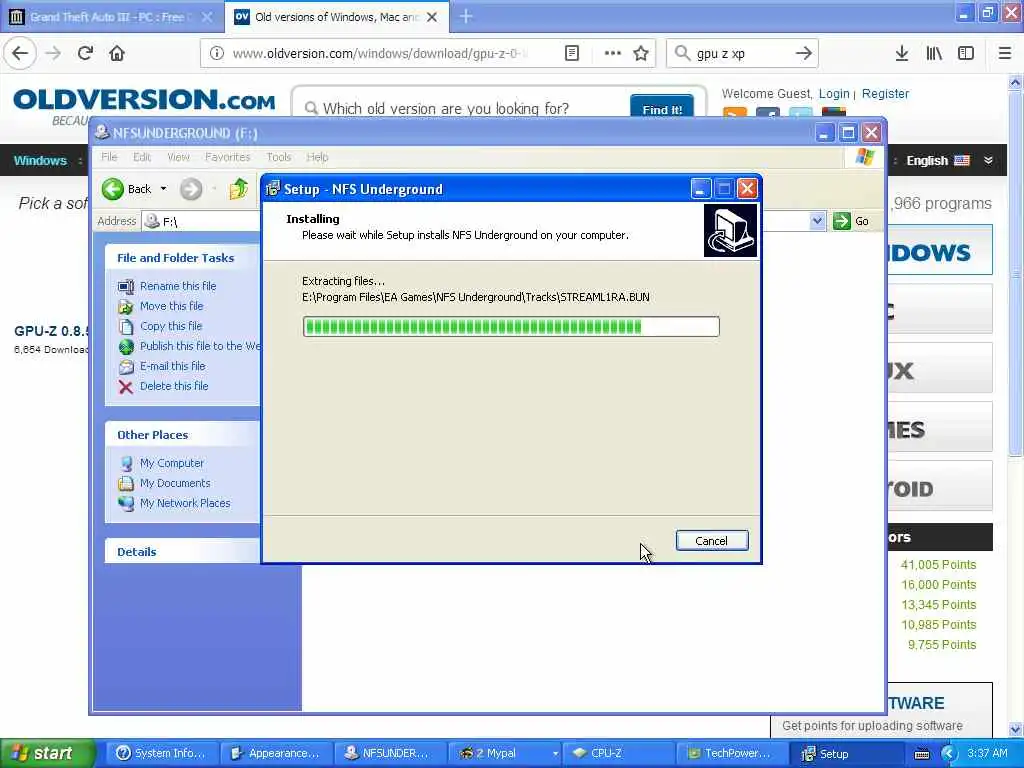This screenshot has width=1024, height=768.
Task: Click Rename this file task
Action: 178,286
